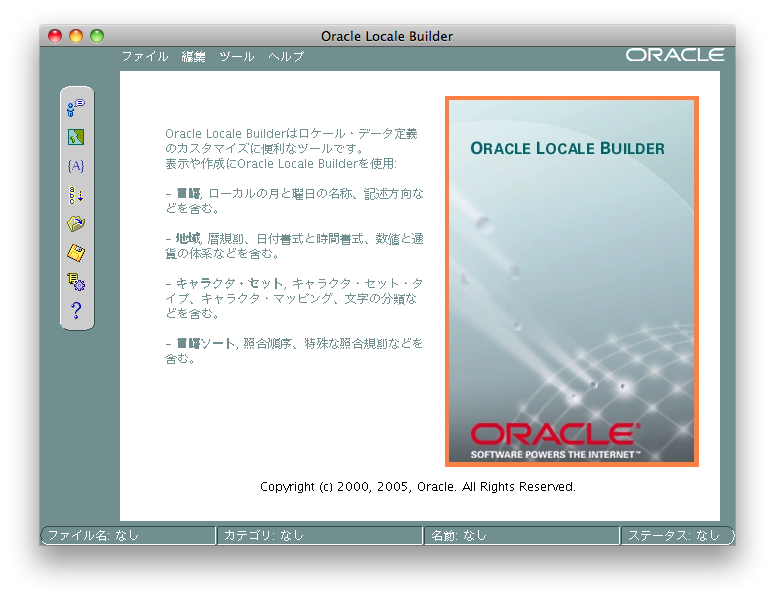
Task: Open the ツール menu
Action: click(x=237, y=56)
